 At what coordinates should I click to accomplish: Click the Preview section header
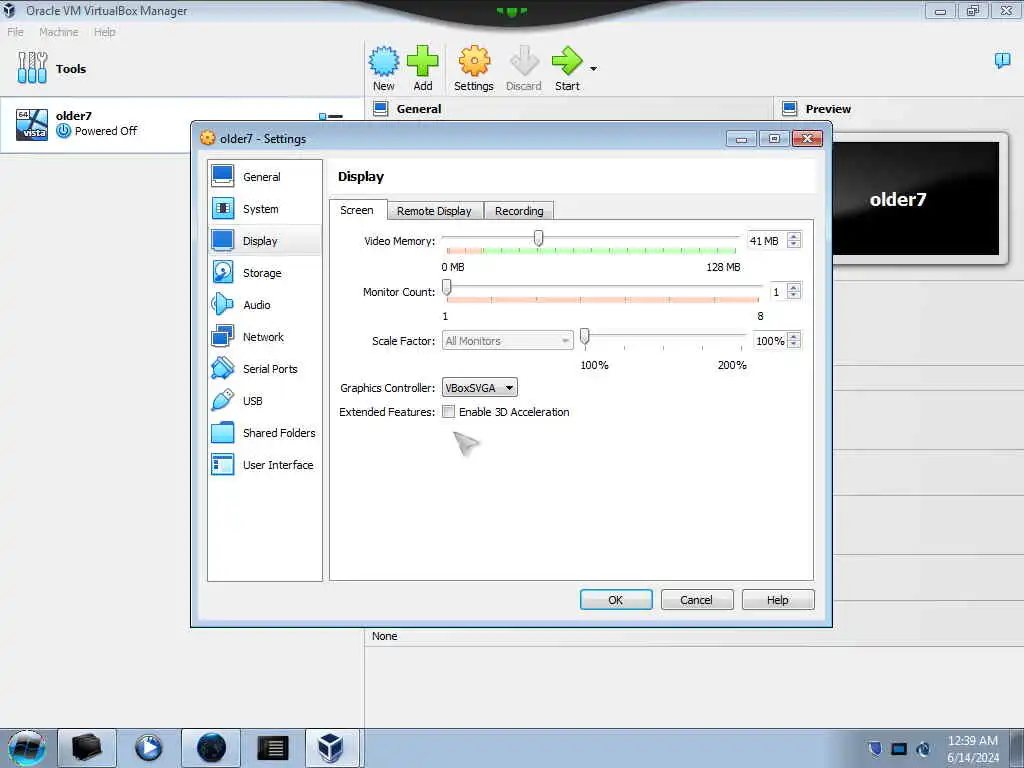(828, 109)
